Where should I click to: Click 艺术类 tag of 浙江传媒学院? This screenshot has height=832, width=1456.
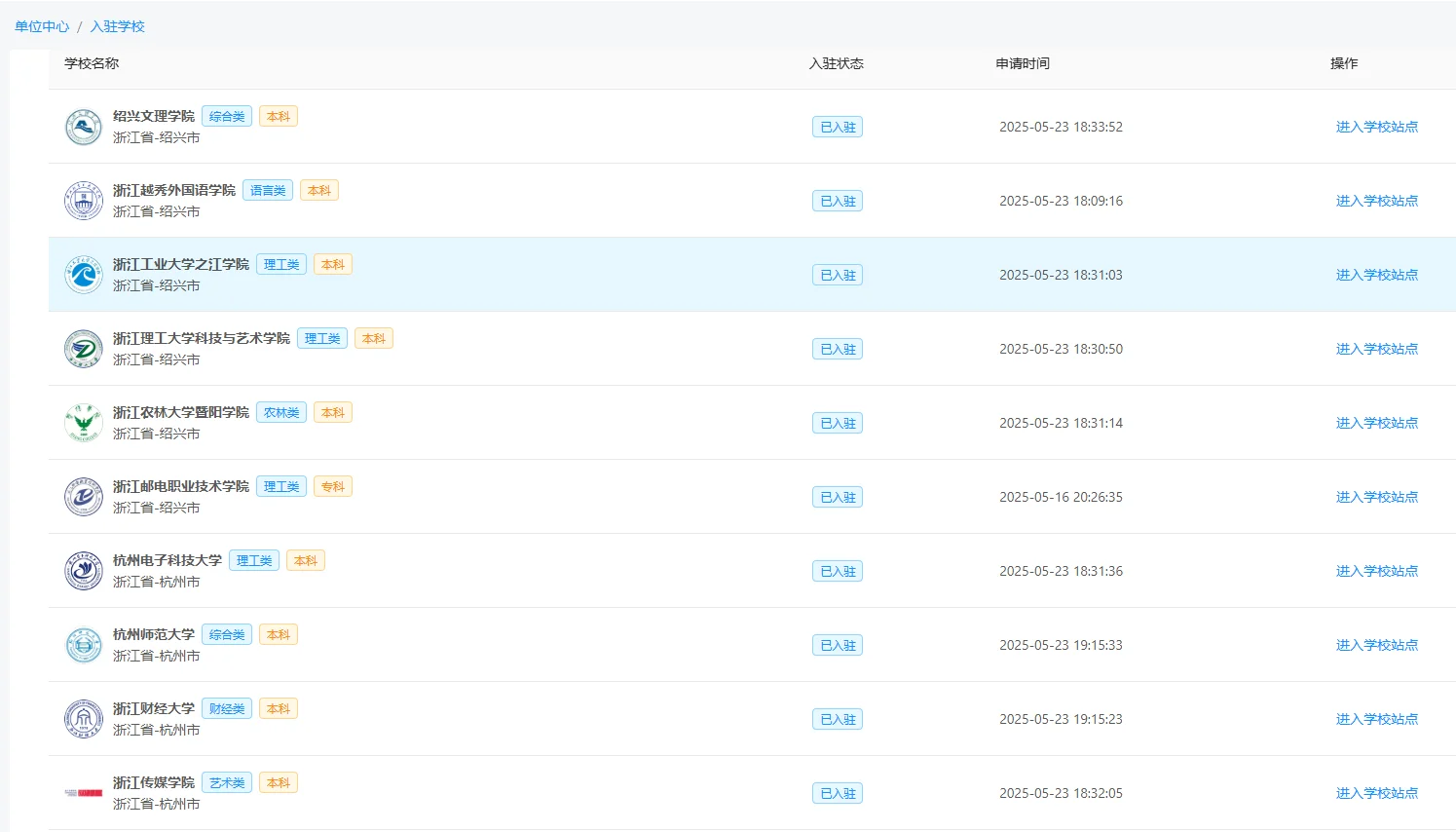(227, 782)
